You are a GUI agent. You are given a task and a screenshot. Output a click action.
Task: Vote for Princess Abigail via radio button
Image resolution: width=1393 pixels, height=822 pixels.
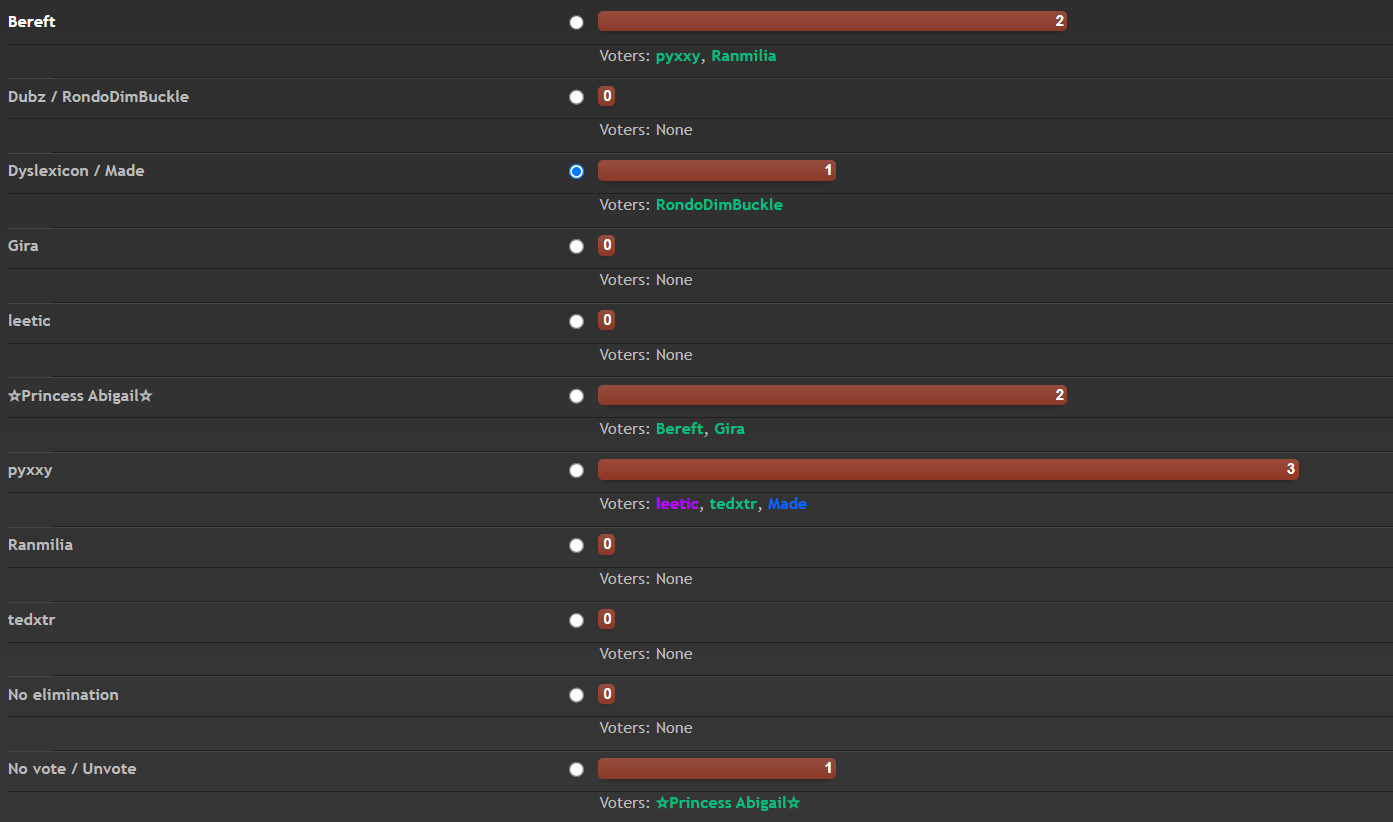click(576, 396)
